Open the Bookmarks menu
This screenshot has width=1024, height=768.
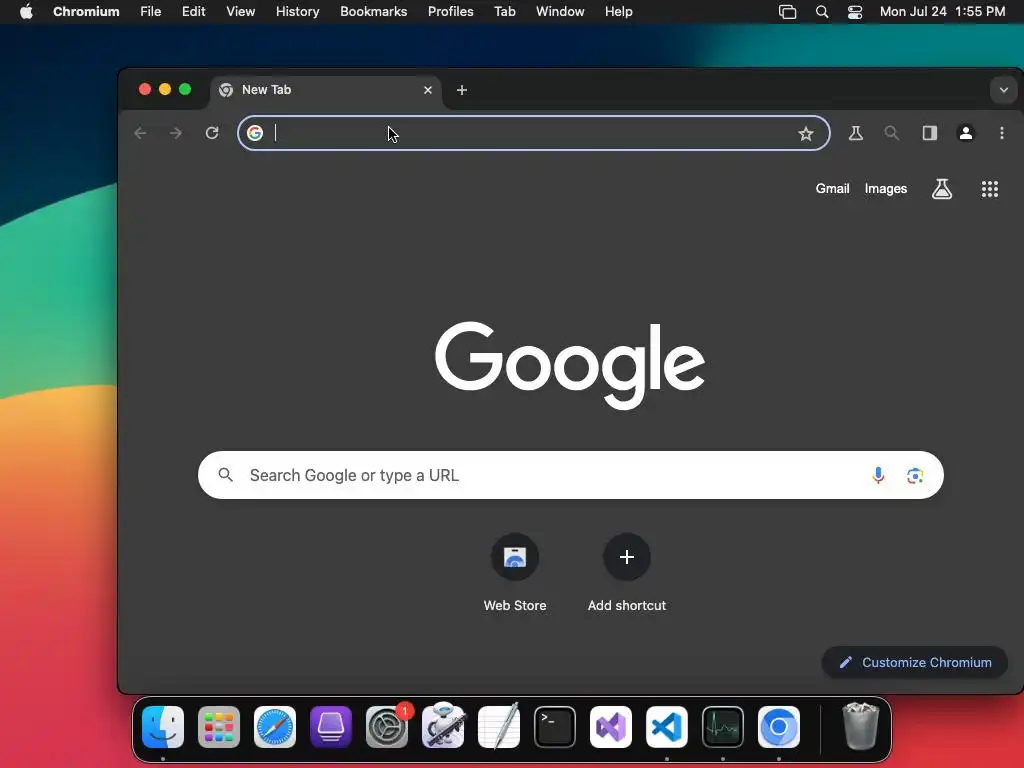(x=374, y=12)
